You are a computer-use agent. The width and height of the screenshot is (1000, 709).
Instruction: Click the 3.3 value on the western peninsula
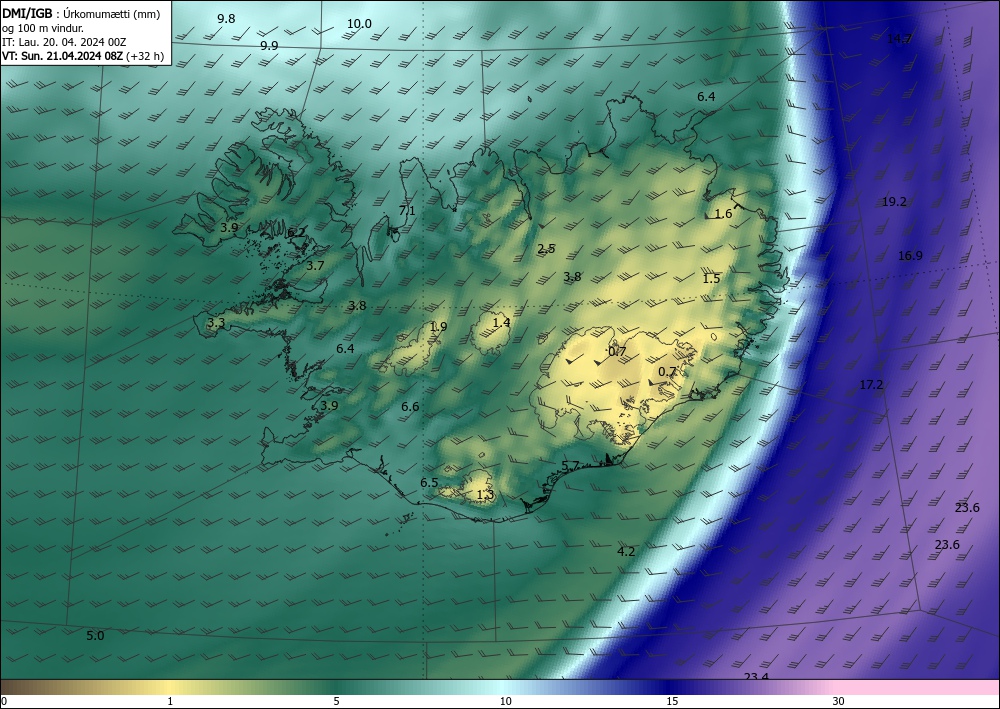coord(216,323)
